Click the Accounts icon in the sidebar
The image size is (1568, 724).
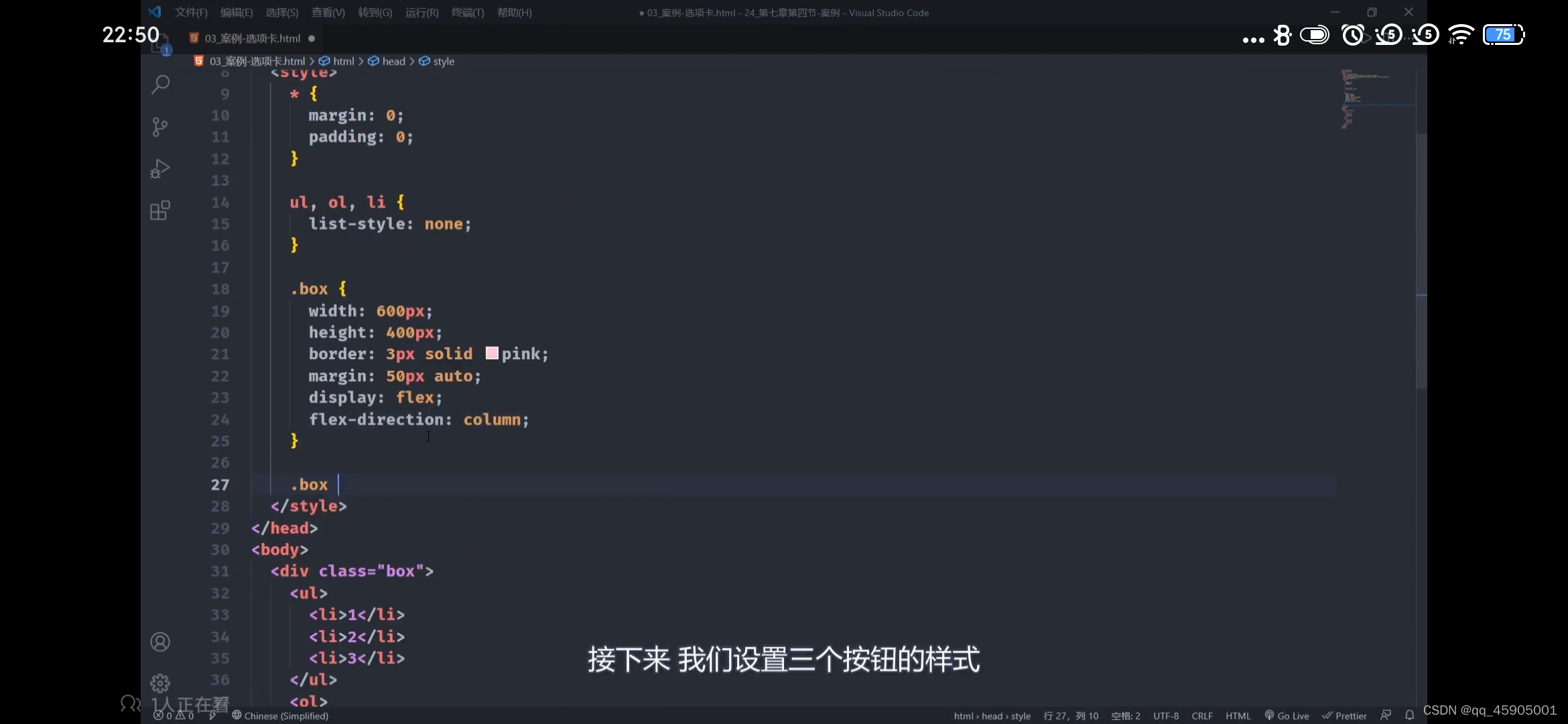[161, 642]
